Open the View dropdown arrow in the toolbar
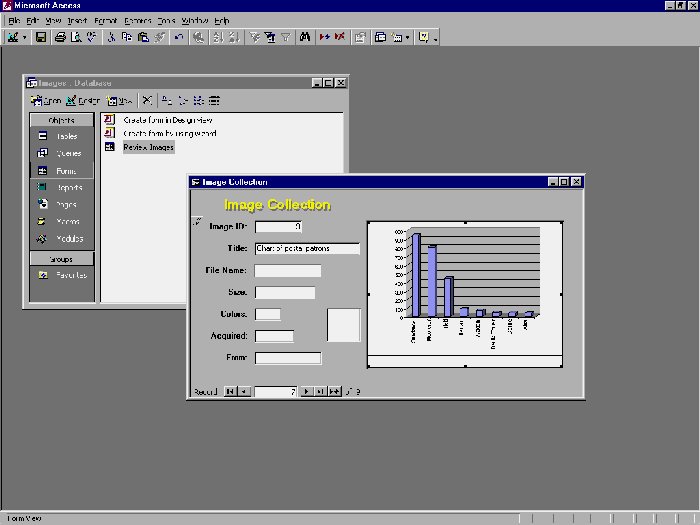The height and width of the screenshot is (525, 700). 25,37
